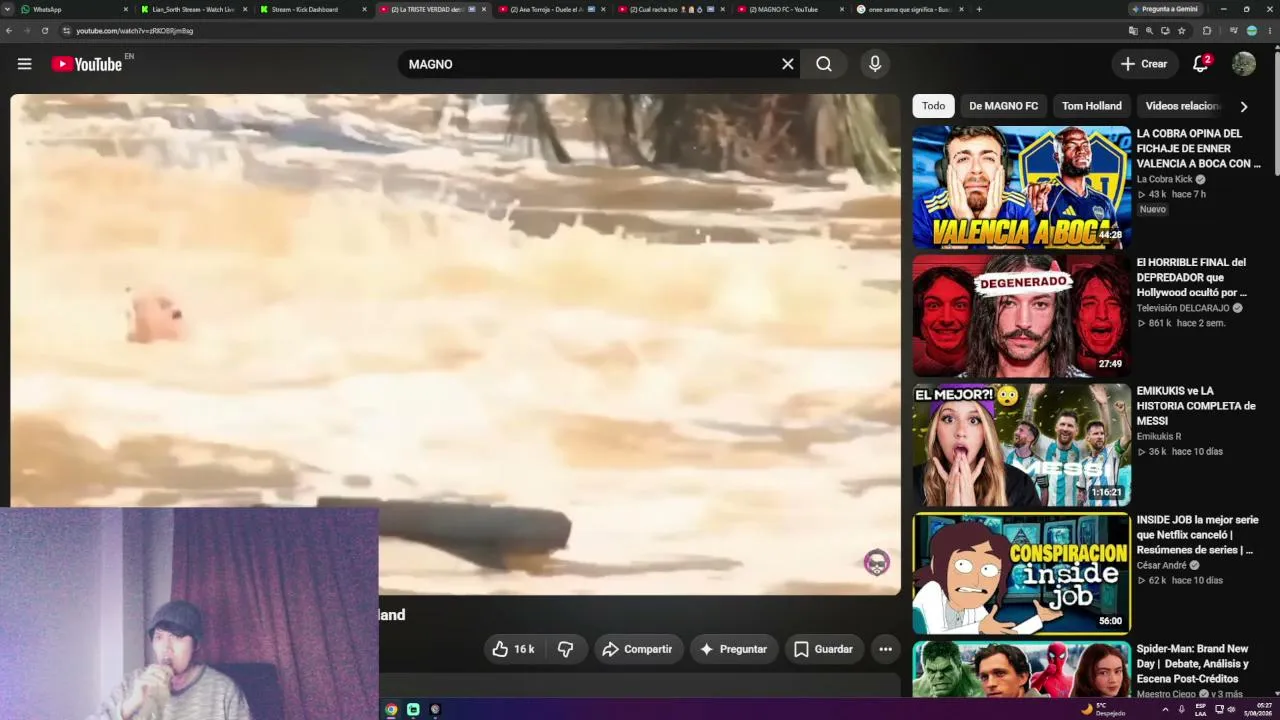Image resolution: width=1280 pixels, height=720 pixels.
Task: Show more filter chips with the arrow
Action: pyautogui.click(x=1244, y=106)
